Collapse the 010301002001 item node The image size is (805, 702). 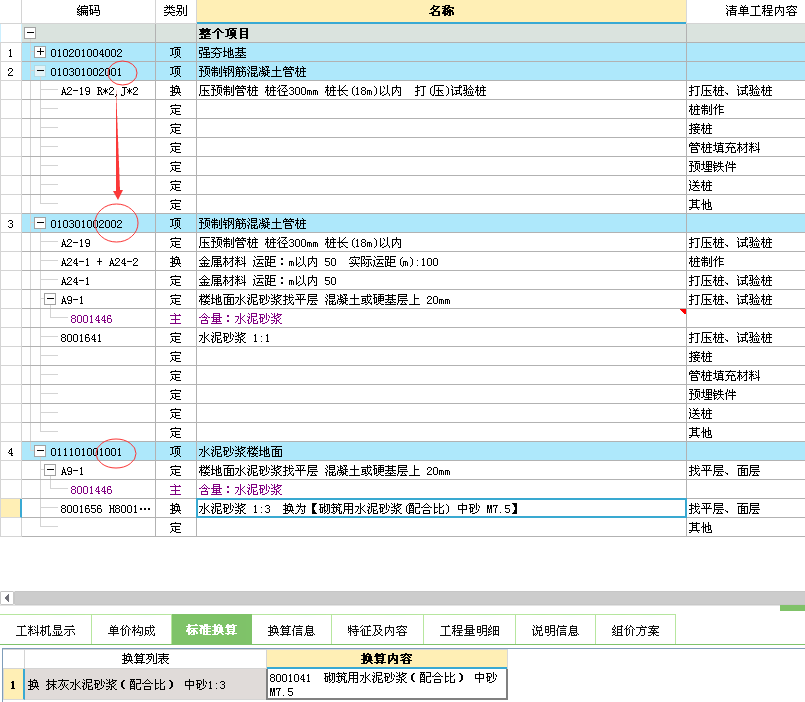pyautogui.click(x=40, y=72)
